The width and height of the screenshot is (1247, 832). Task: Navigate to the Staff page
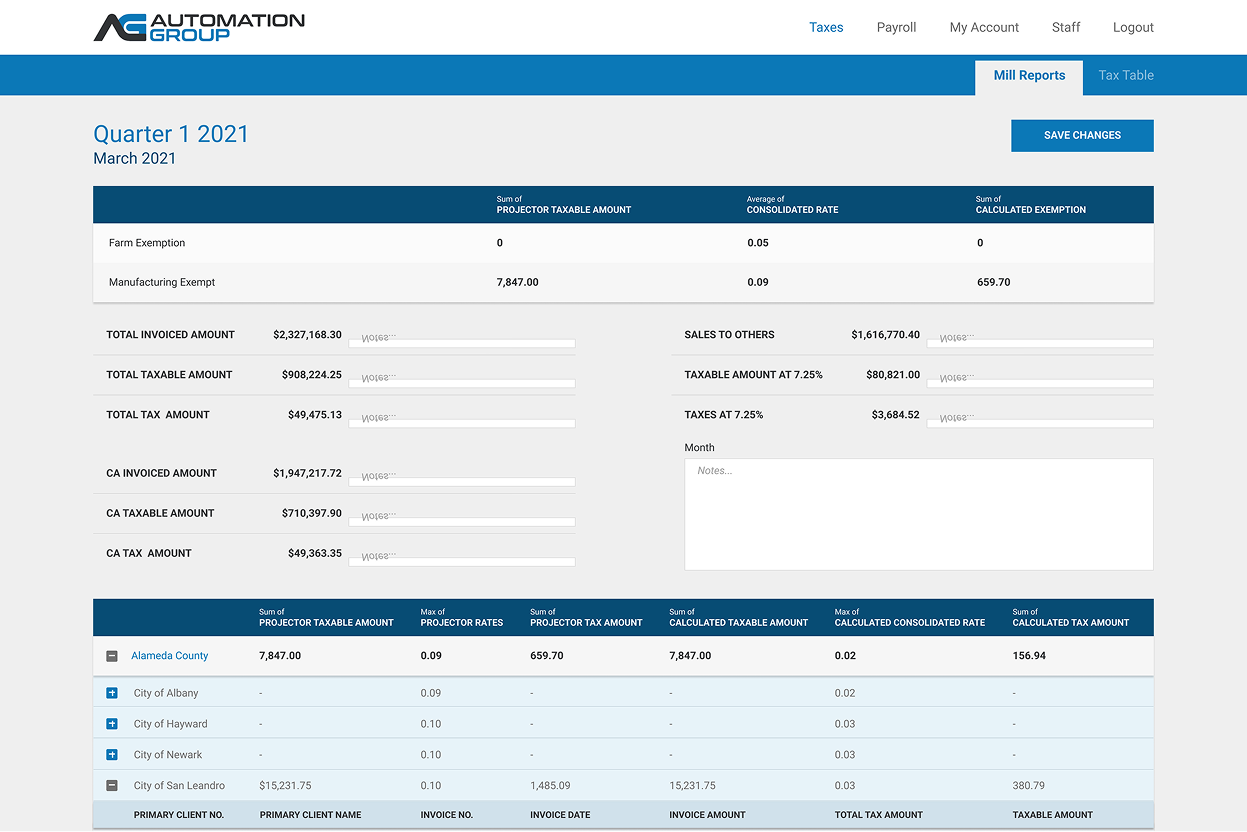[1066, 27]
